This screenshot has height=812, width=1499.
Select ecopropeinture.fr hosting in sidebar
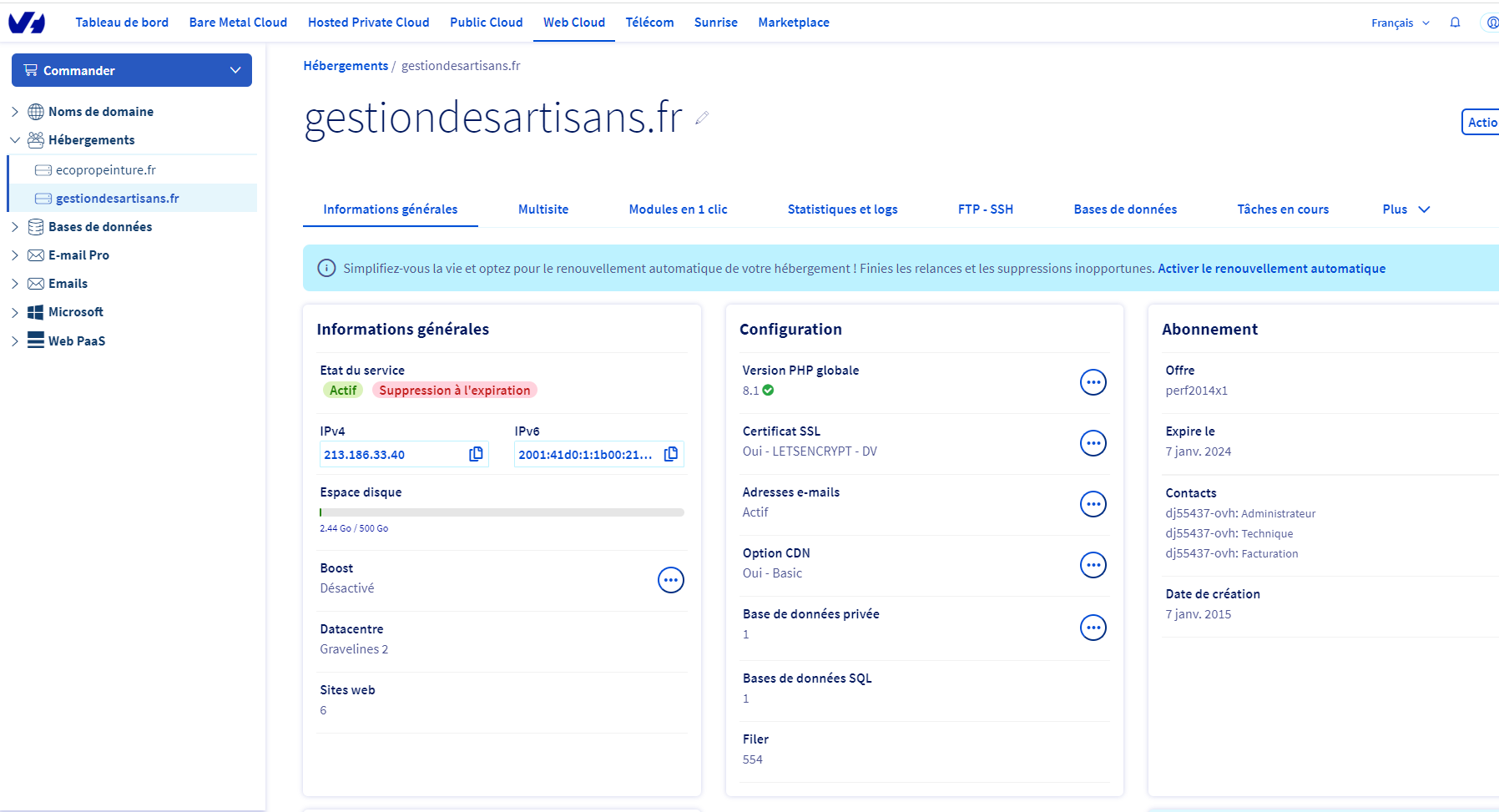105,170
